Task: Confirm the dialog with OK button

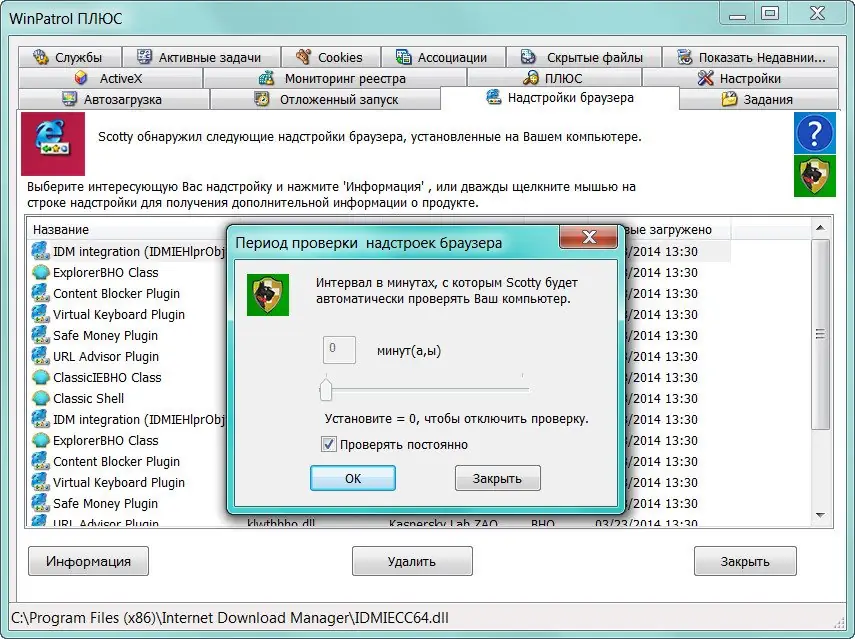Action: [353, 478]
